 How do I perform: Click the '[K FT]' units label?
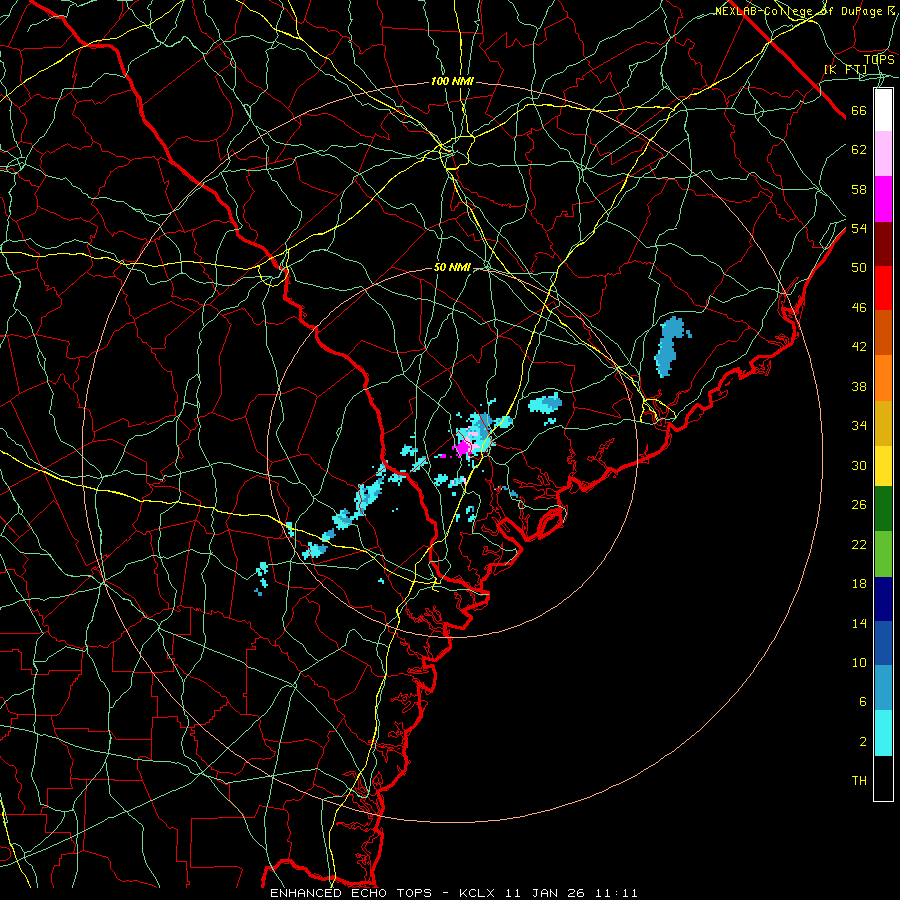846,69
